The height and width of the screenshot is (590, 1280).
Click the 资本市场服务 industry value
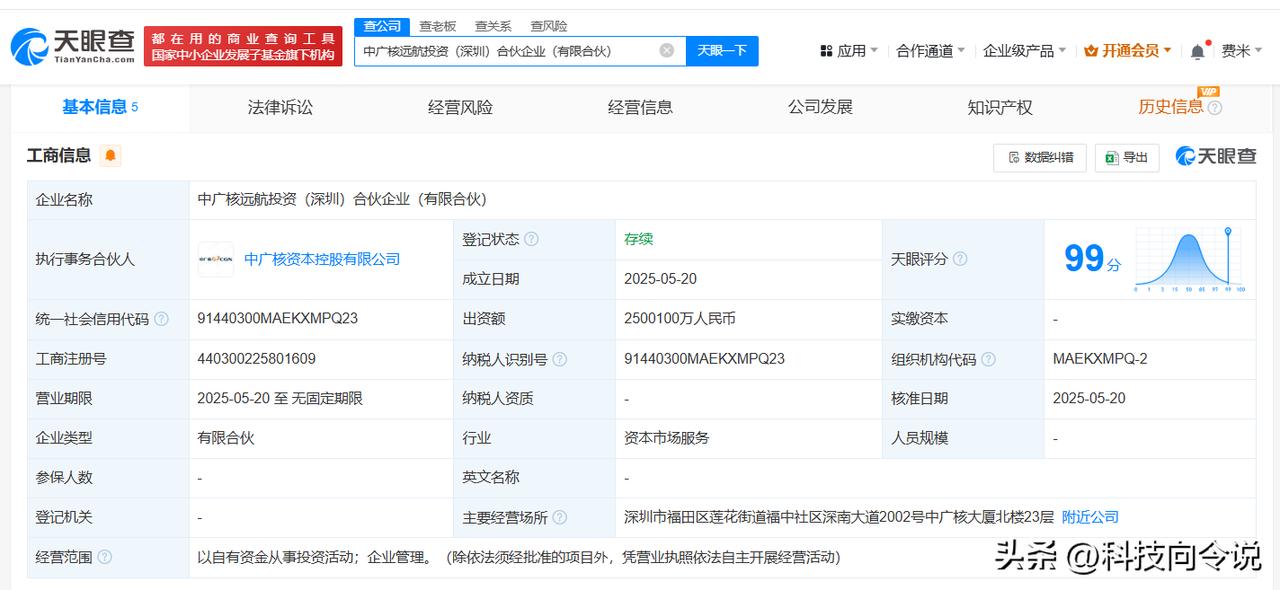[667, 438]
